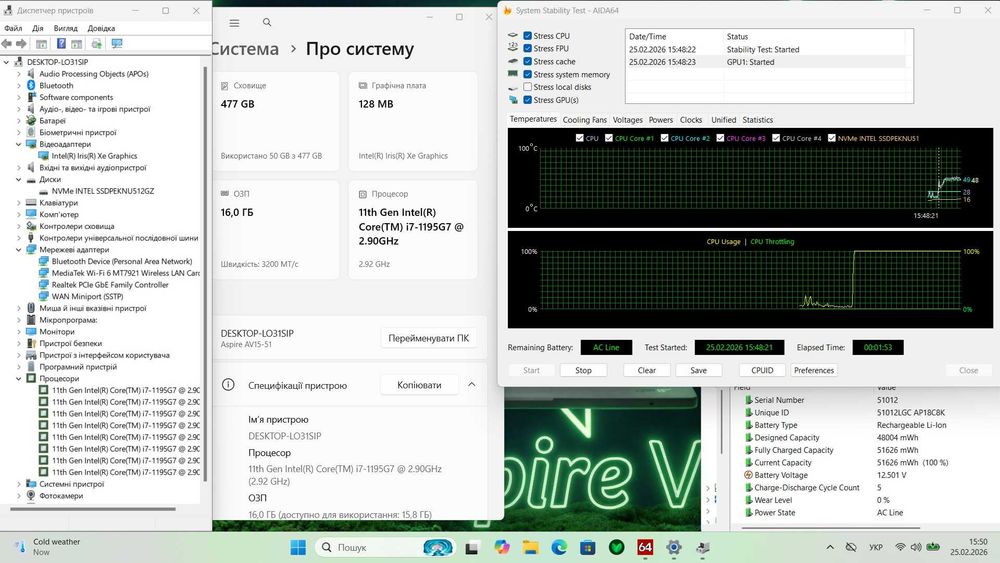Toggle CPU Core #1 graph checkbox
This screenshot has width=1000, height=563.
pos(609,138)
